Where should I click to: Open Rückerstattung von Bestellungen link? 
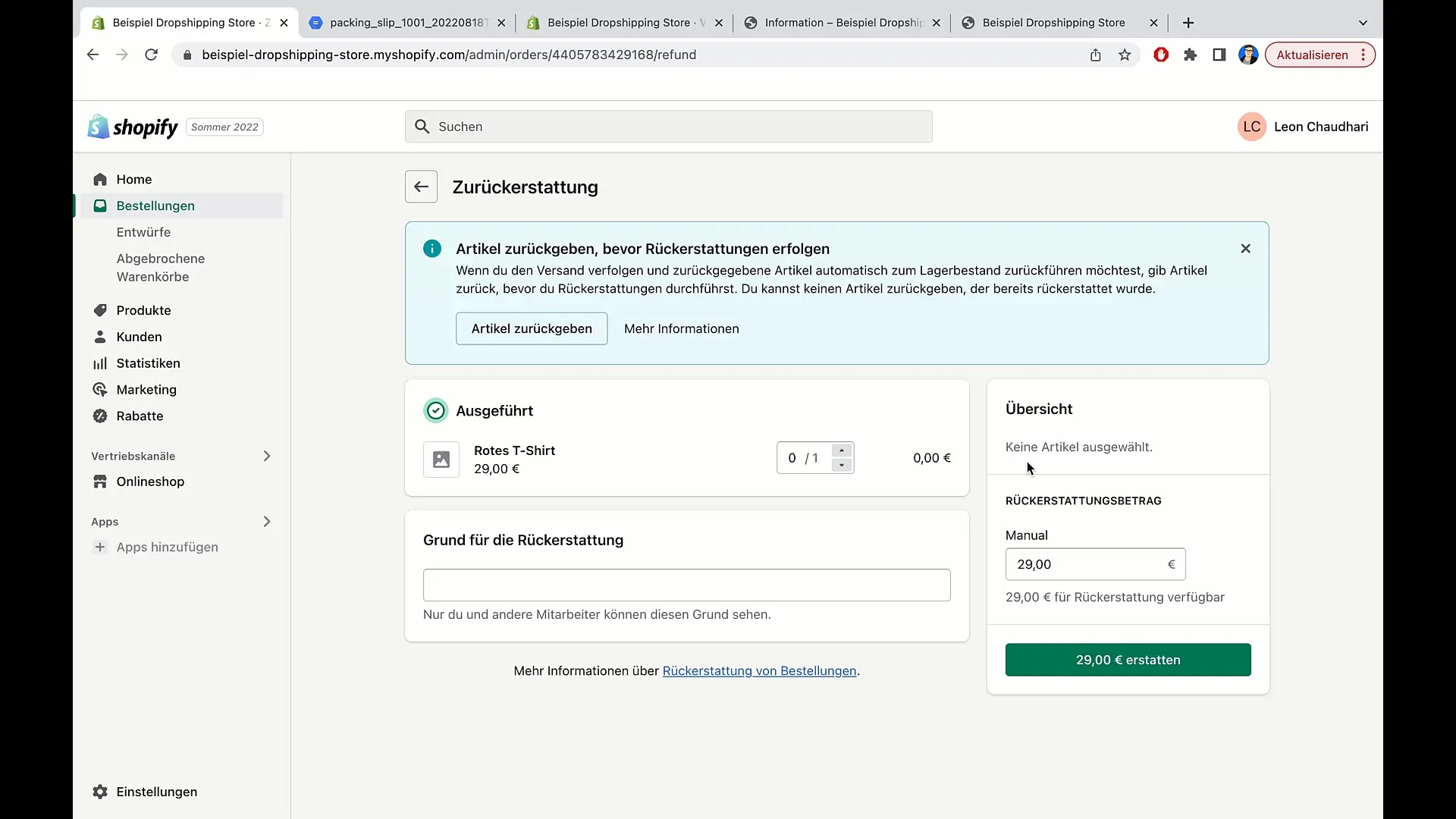[759, 670]
